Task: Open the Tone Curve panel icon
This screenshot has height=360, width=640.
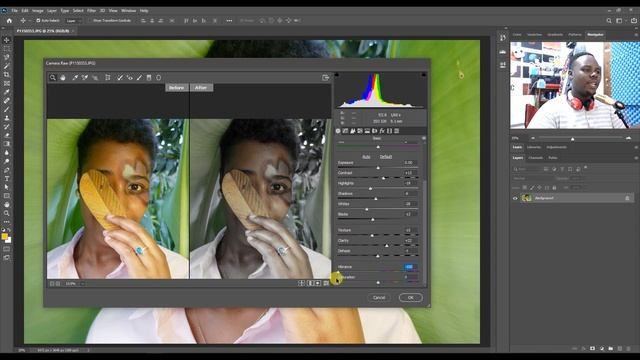Action: point(345,131)
